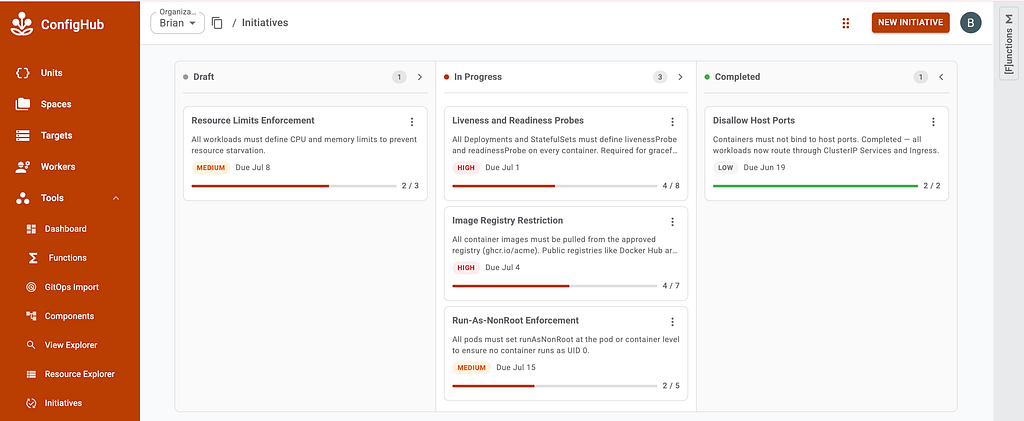Click the Dashboard grid icon
Screen dimensions: 1024x421
tap(31, 229)
